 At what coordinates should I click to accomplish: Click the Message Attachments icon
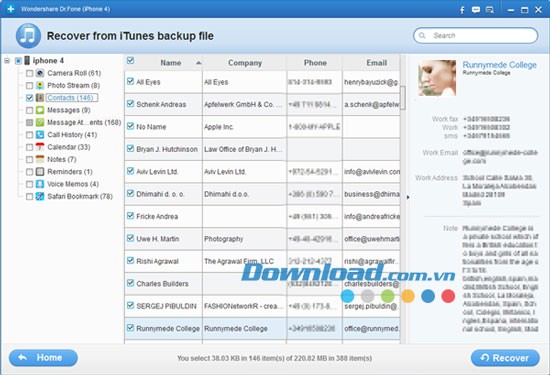(40, 122)
